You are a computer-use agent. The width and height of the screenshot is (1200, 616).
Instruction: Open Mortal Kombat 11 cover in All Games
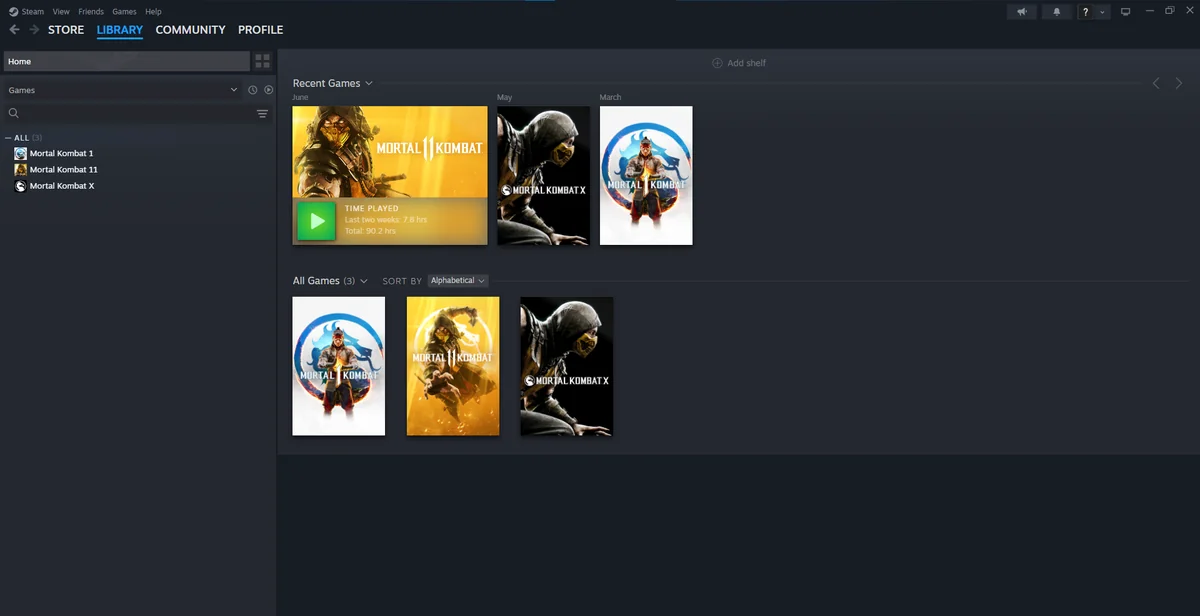453,366
